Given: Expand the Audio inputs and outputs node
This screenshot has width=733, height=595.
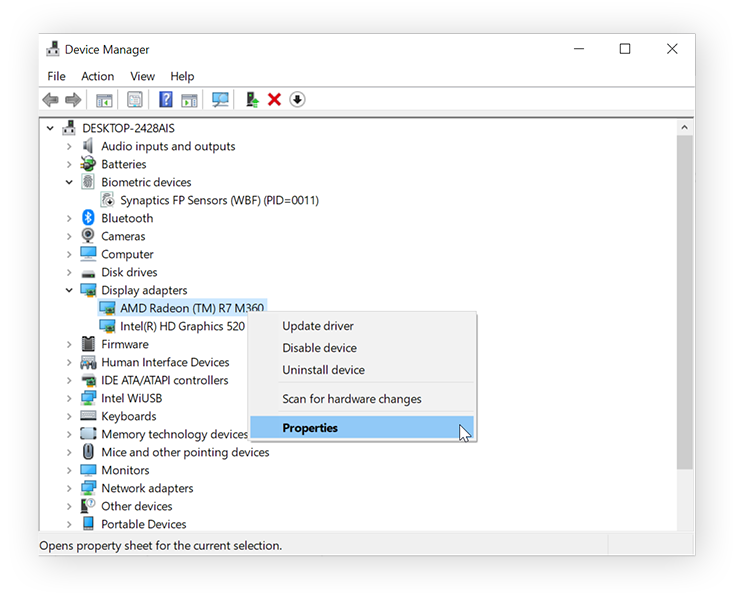Looking at the screenshot, I should tap(69, 146).
